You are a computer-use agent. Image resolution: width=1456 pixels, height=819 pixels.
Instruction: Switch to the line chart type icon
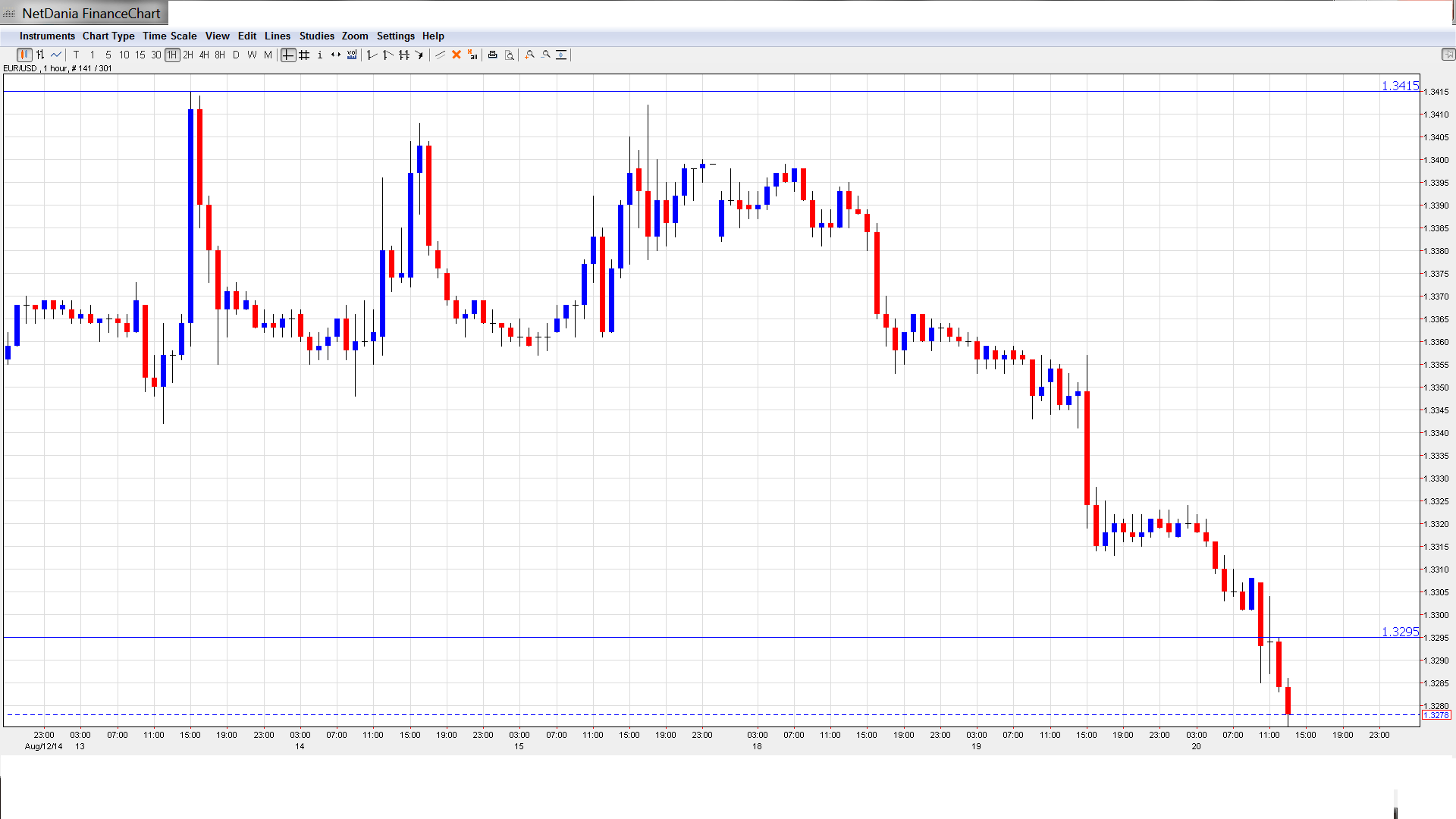[56, 55]
